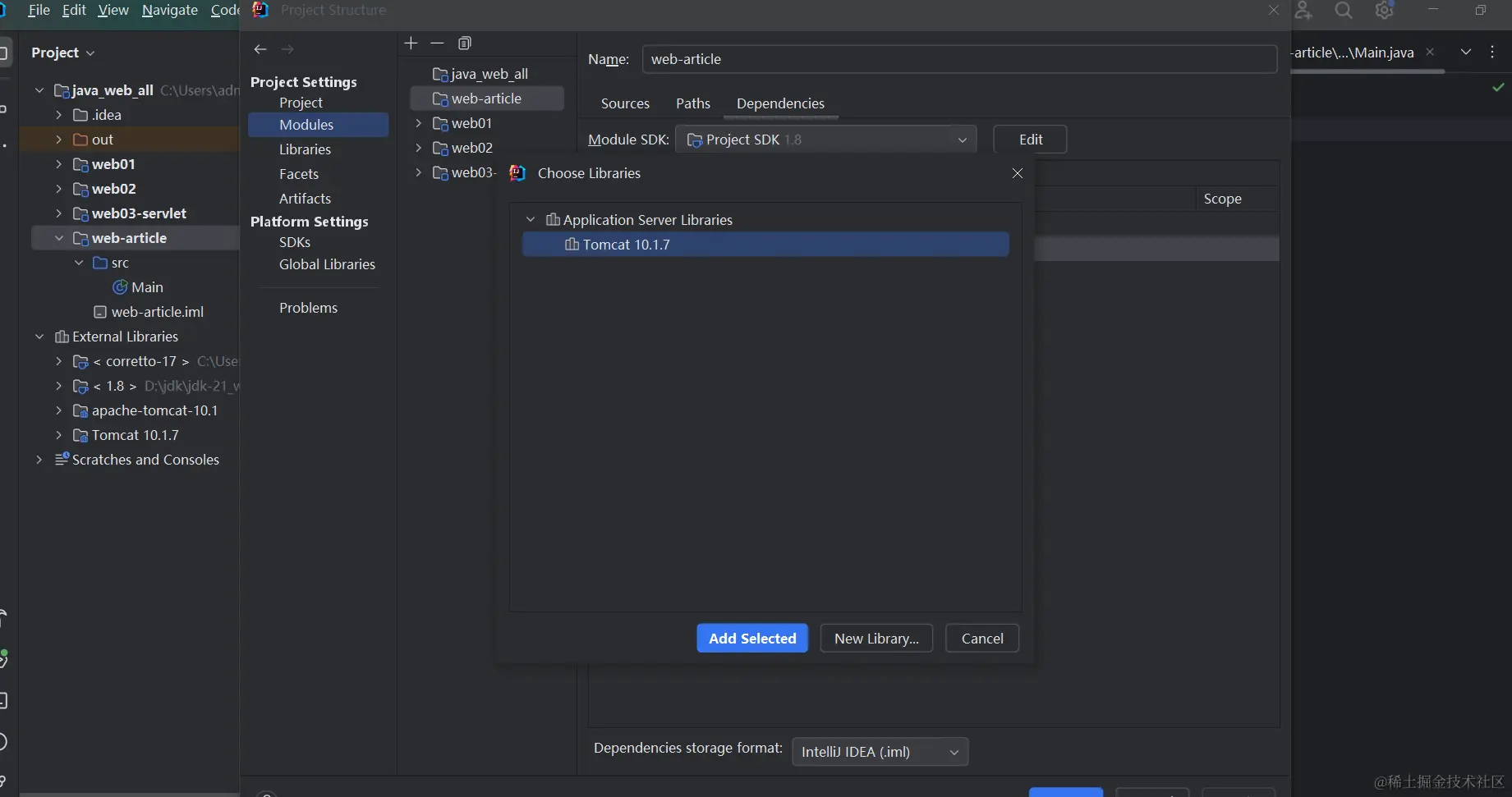Open Facets in Project Settings

pos(299,174)
